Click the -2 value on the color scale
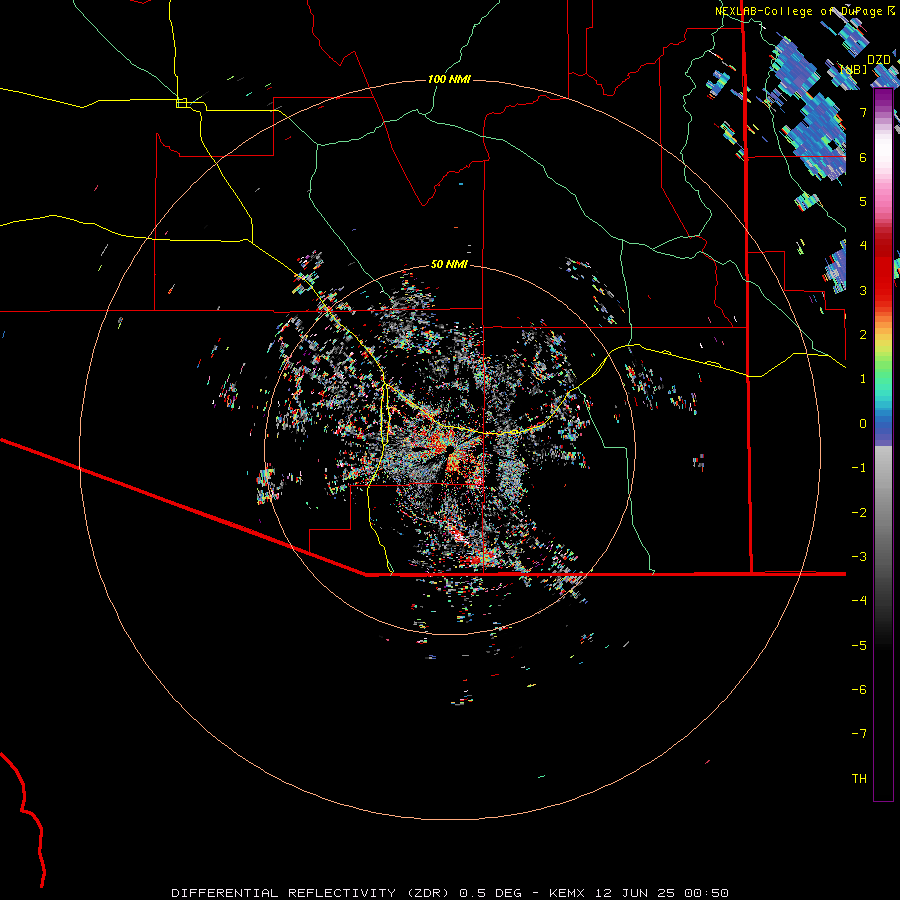The width and height of the screenshot is (900, 900). point(859,513)
